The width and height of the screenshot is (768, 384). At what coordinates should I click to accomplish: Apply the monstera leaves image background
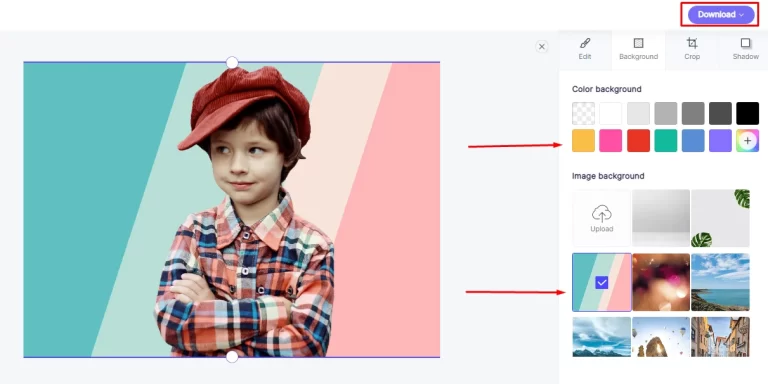click(720, 218)
